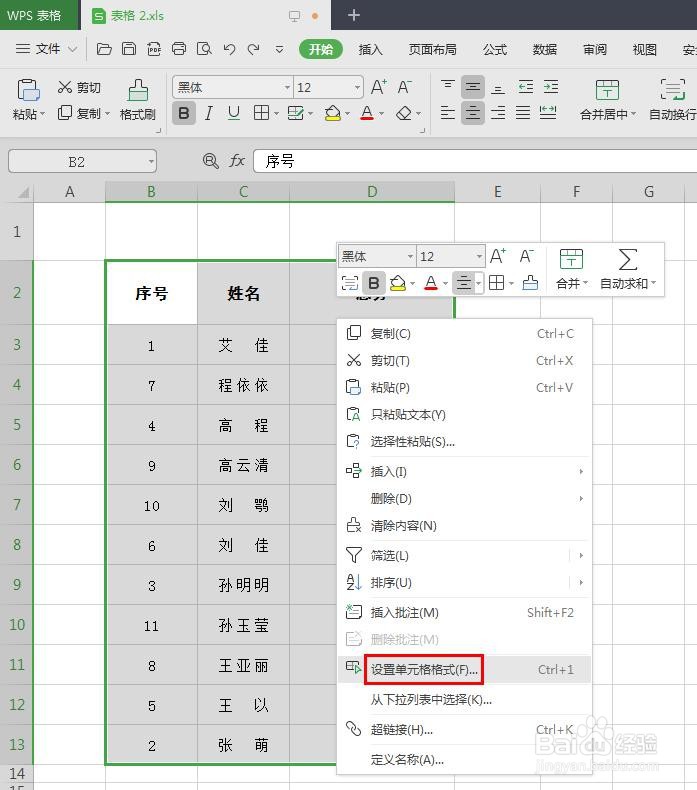697x790 pixels.
Task: Click the fx insert function icon
Action: [237, 161]
